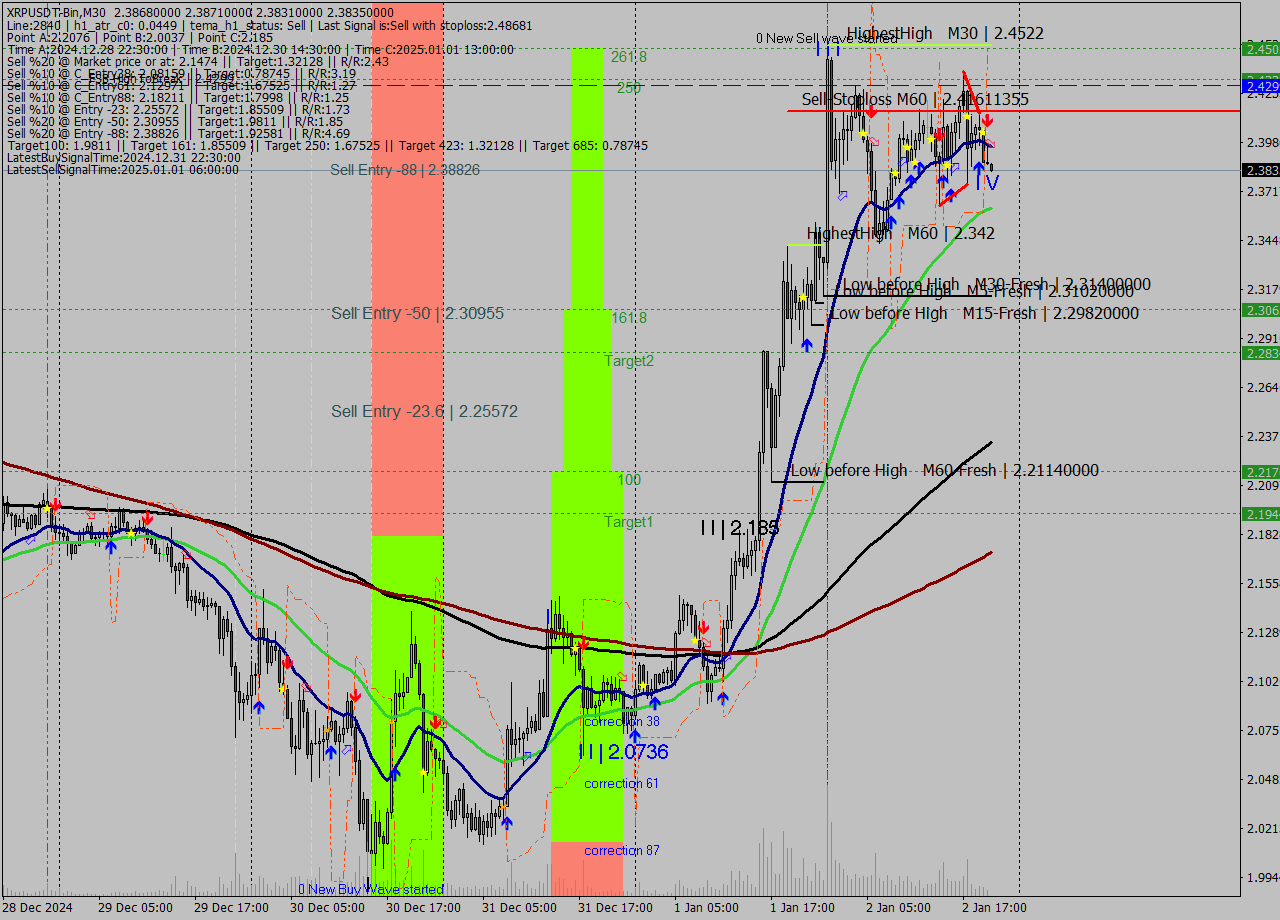Select the blue 'I I | 2.0736' wave label
Image resolution: width=1280 pixels, height=920 pixels.
click(623, 752)
